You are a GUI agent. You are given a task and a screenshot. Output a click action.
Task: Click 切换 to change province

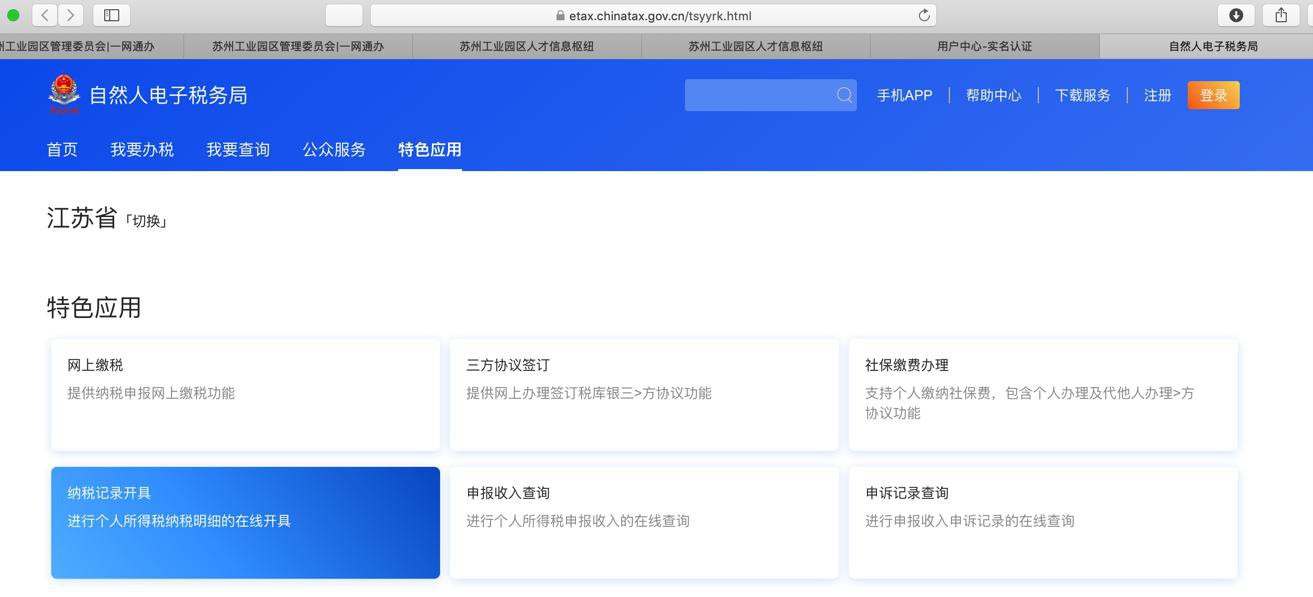click(146, 221)
